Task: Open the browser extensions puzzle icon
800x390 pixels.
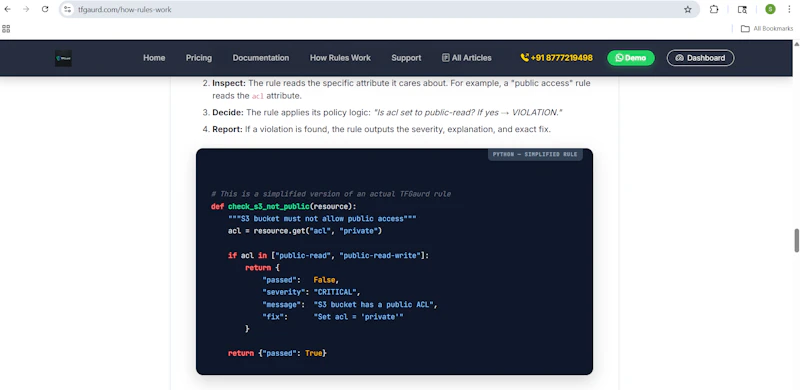Action: 714,9
